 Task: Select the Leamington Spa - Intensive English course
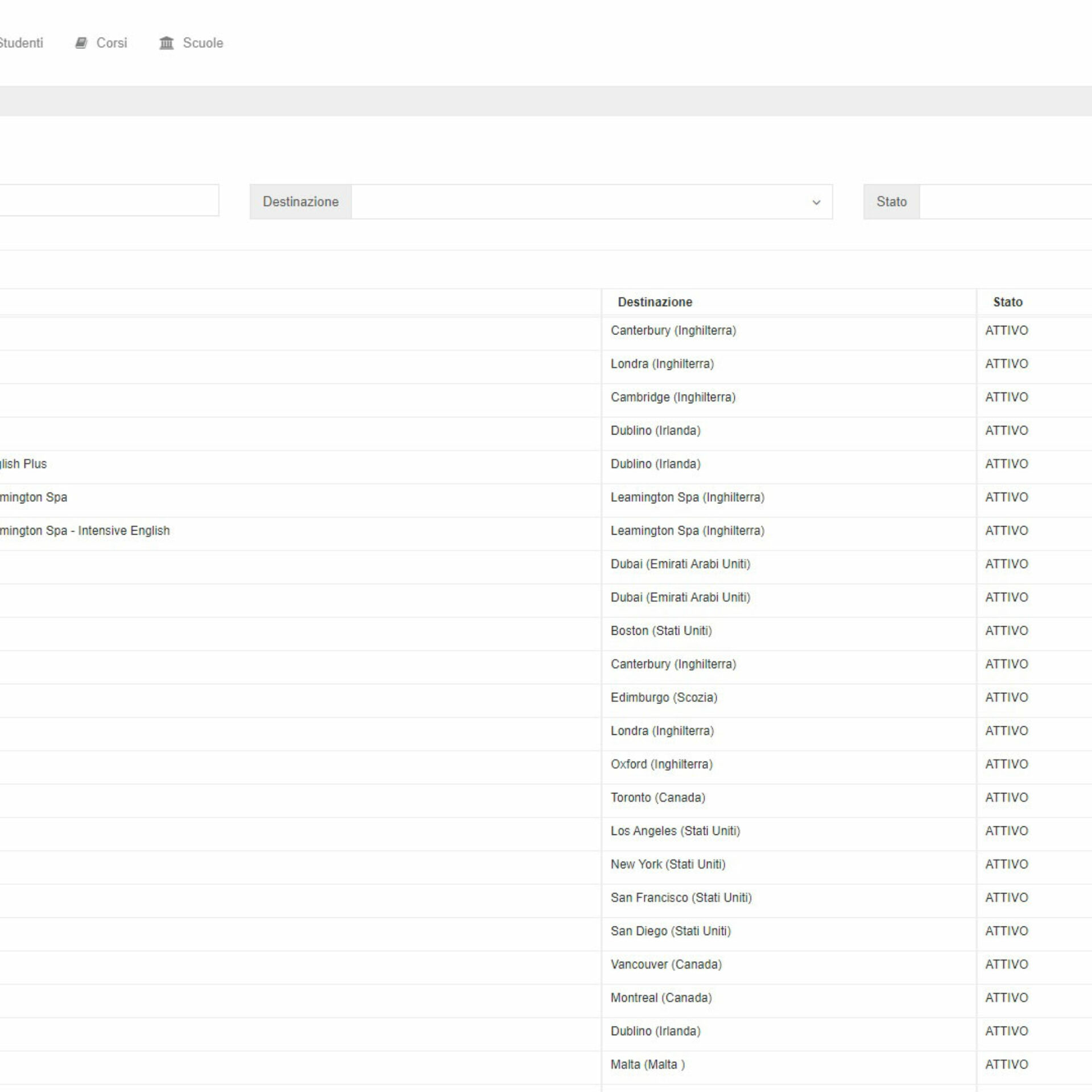pos(85,531)
